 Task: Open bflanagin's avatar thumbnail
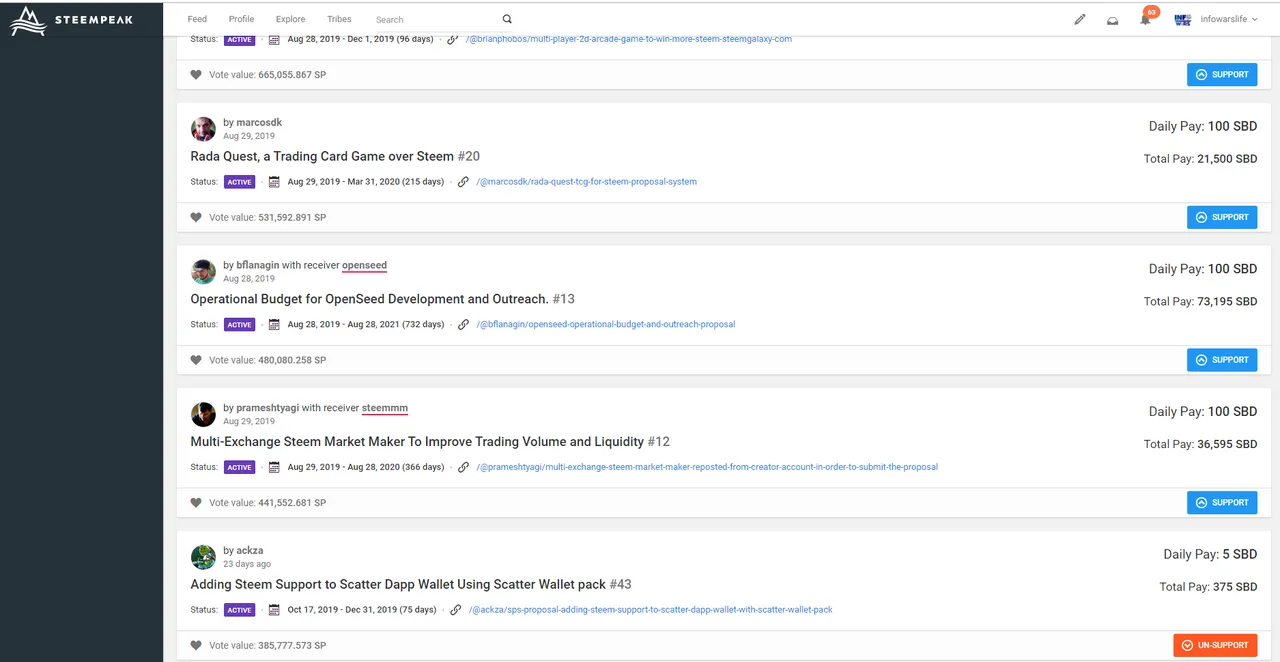[203, 271]
